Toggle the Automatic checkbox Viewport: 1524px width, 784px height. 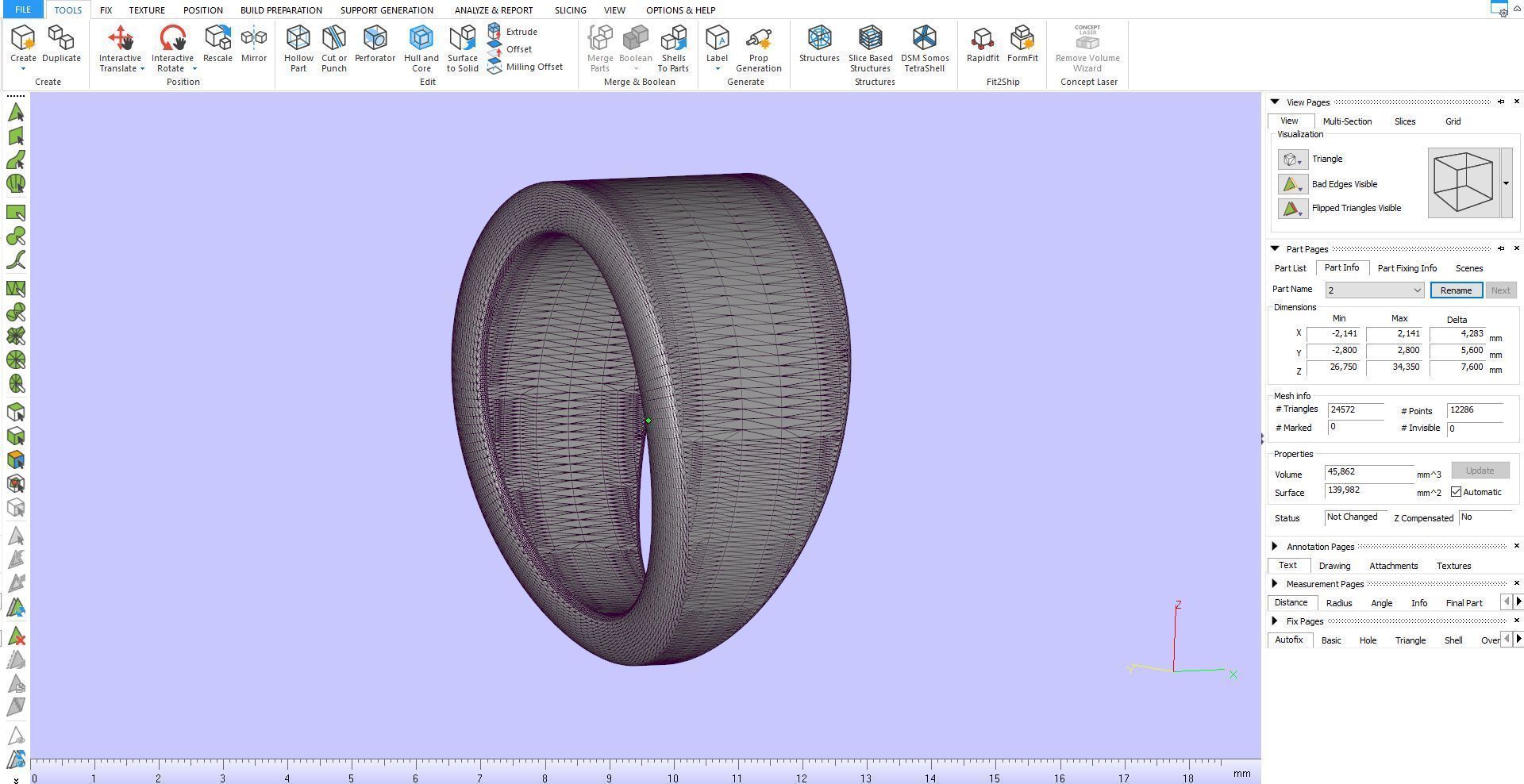[x=1456, y=492]
